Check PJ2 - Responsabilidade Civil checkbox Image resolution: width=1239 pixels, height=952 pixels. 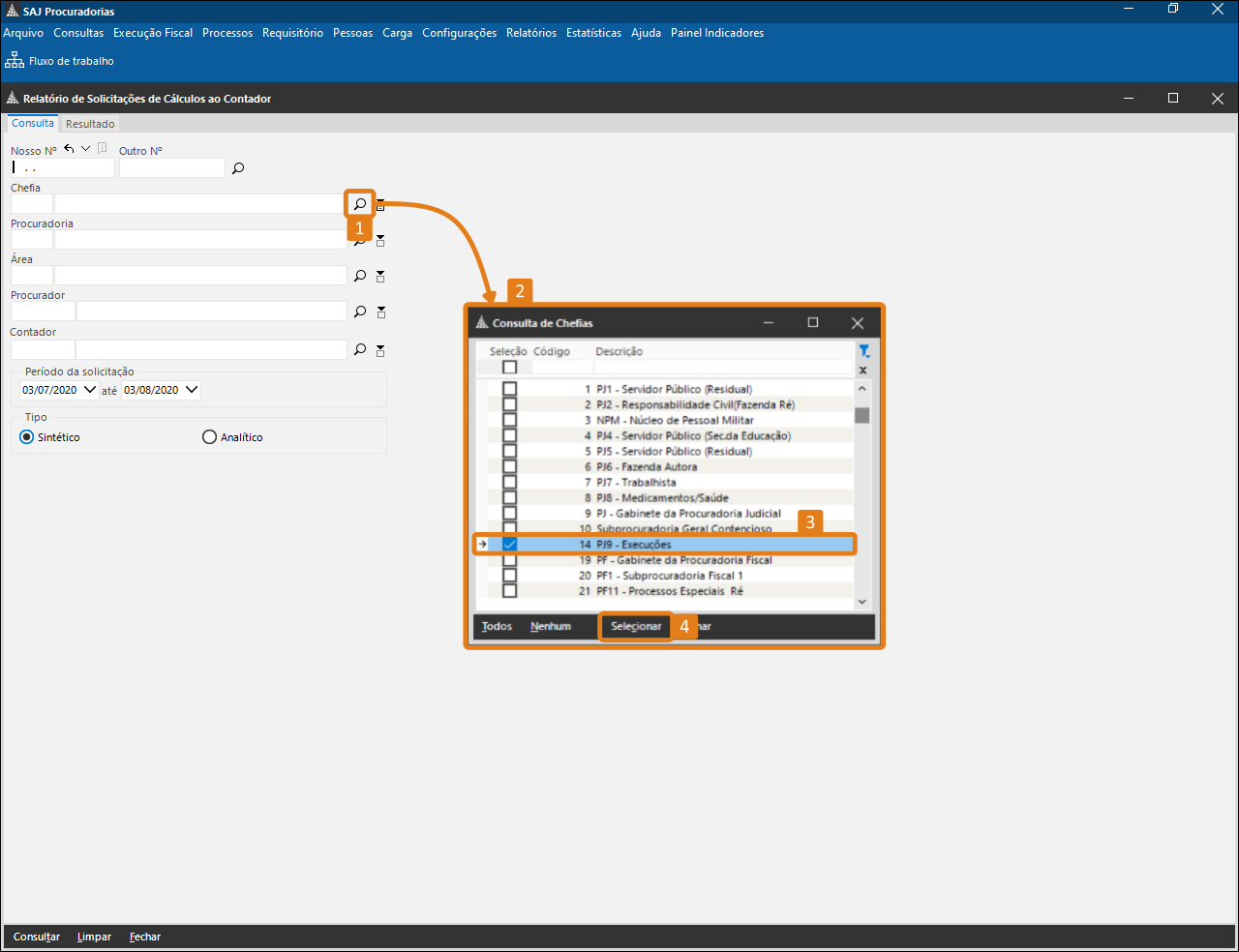(x=510, y=404)
